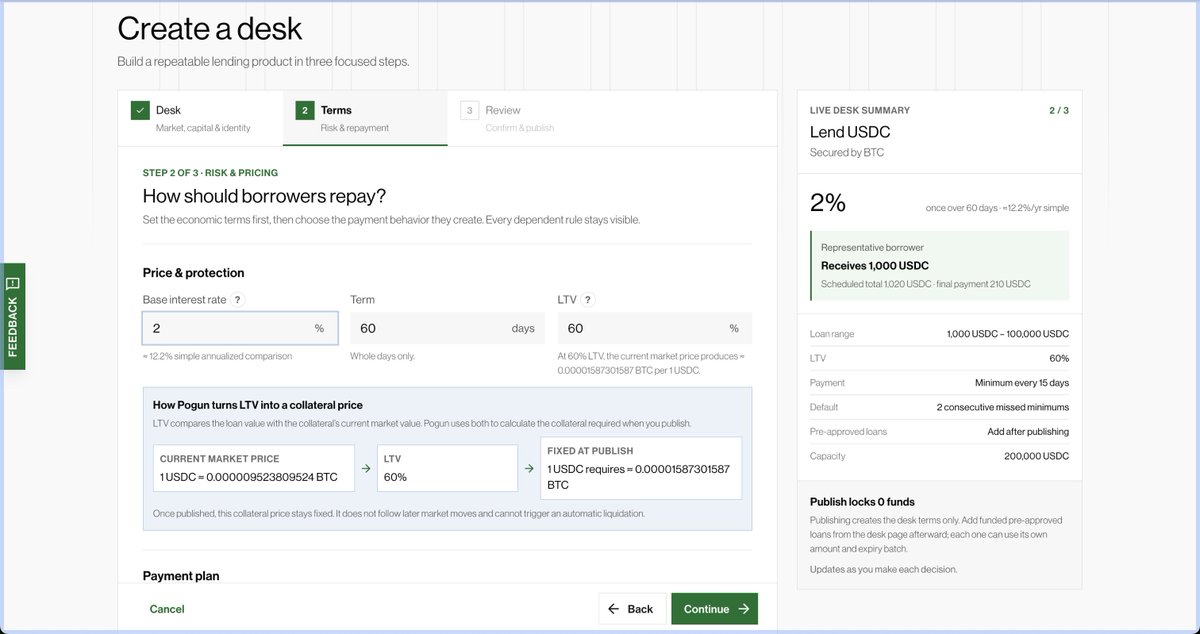Image resolution: width=1200 pixels, height=634 pixels.
Task: Click the 'Live Desk Summary' panel label
Action: 860,110
